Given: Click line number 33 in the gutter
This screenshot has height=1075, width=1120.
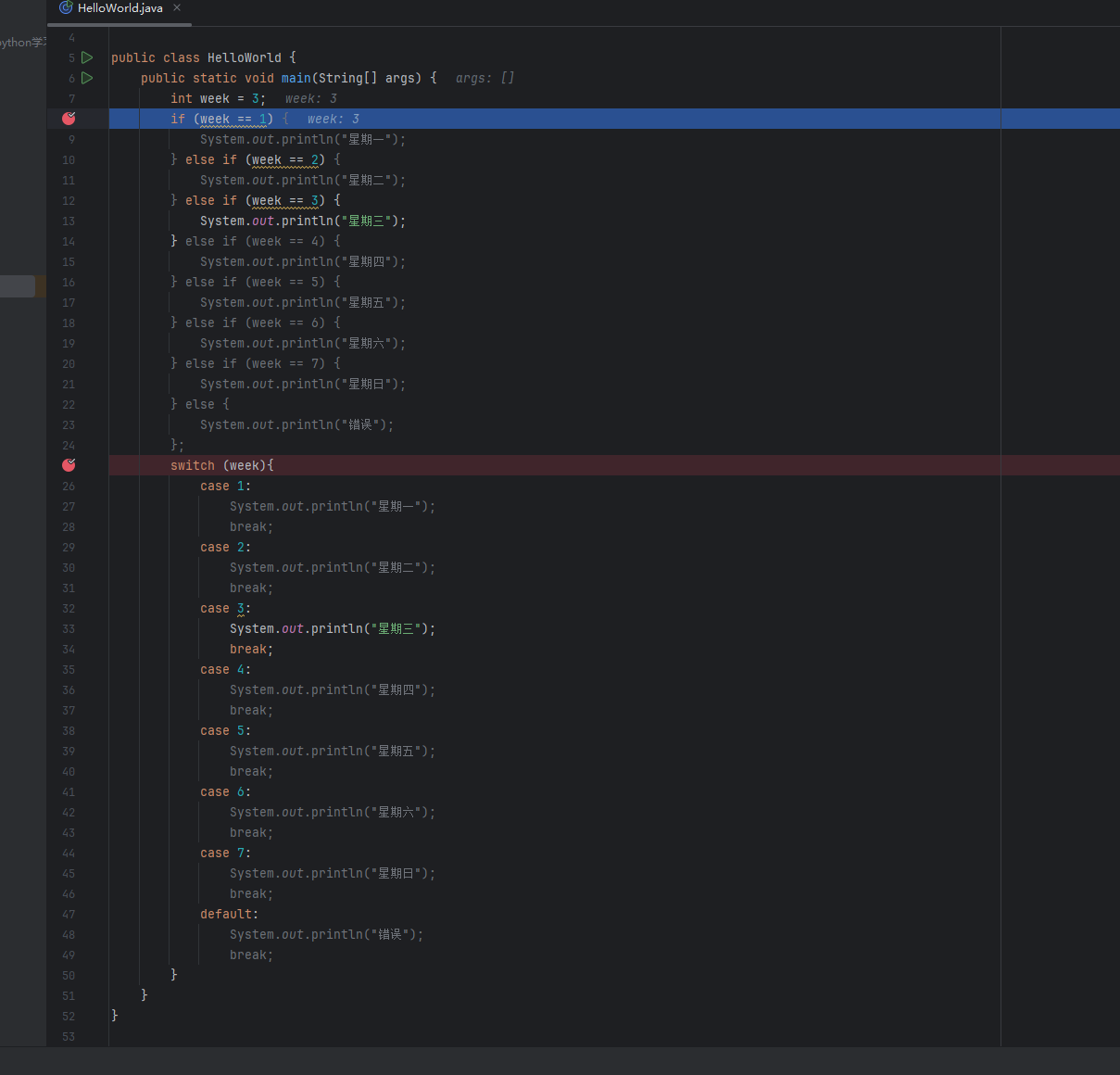Looking at the screenshot, I should (69, 629).
